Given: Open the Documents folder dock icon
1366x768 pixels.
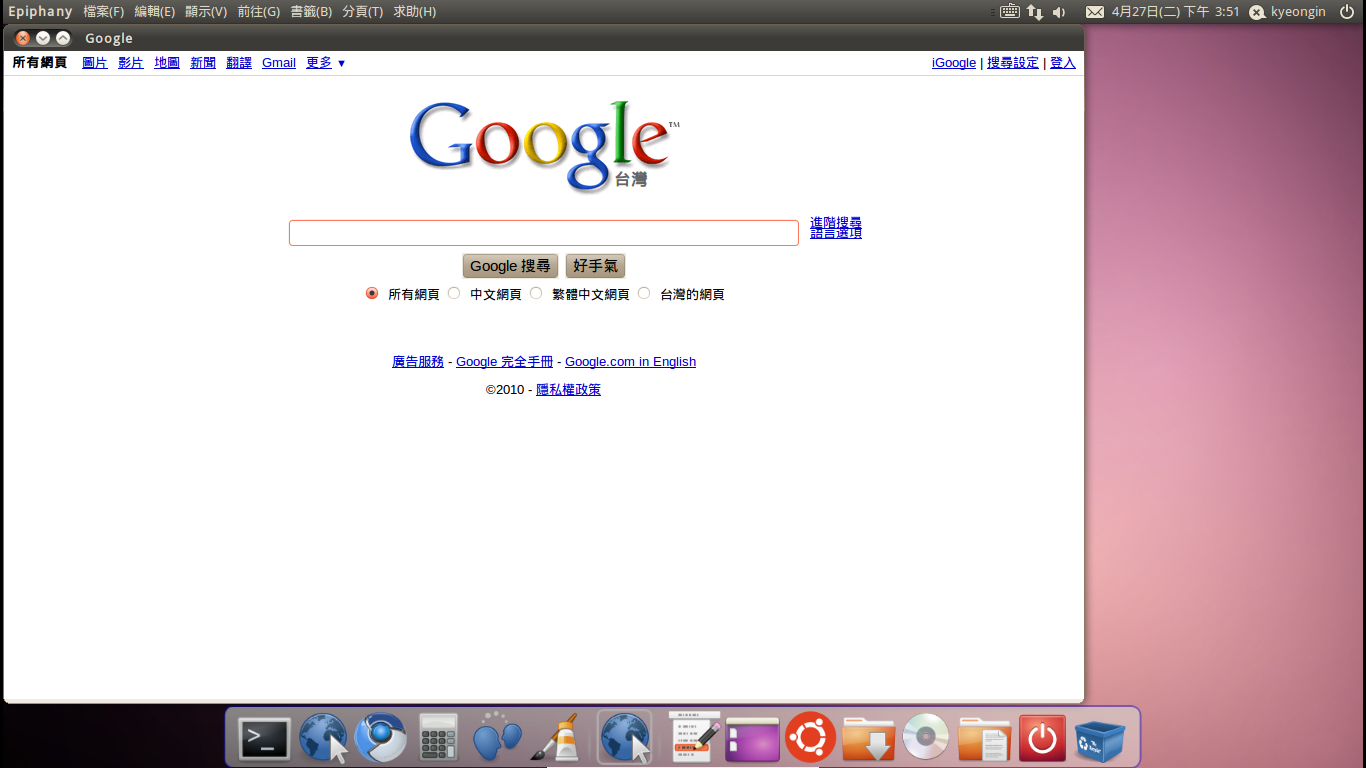Looking at the screenshot, I should 984,739.
